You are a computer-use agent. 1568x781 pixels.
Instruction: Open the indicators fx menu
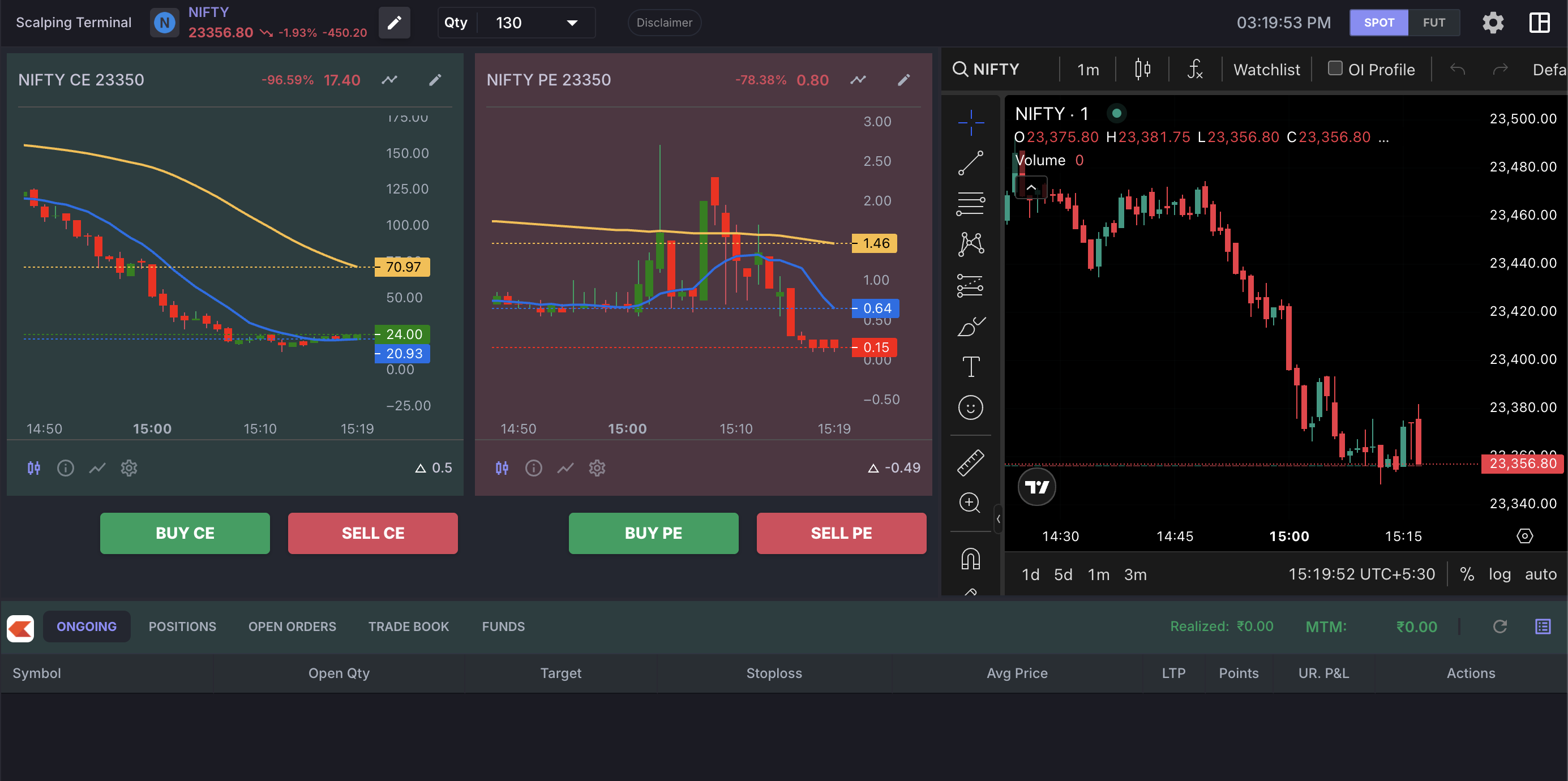tap(1195, 69)
